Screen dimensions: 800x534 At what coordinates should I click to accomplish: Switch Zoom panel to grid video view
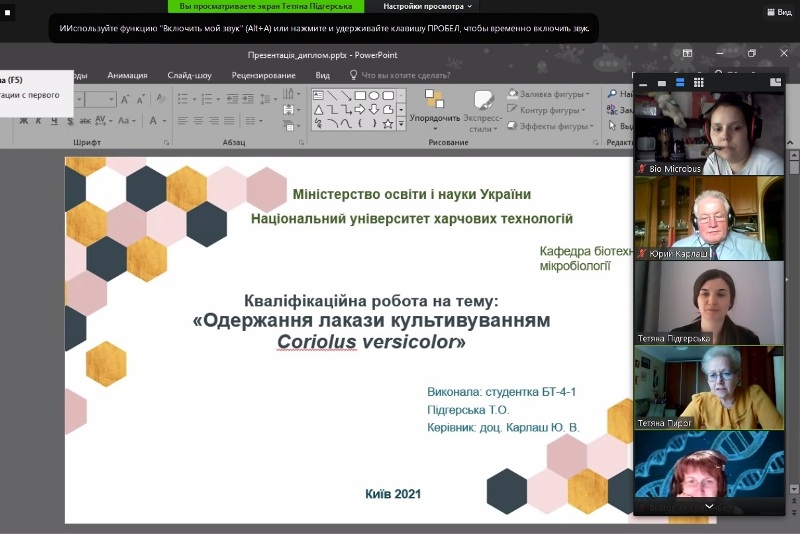click(x=698, y=82)
